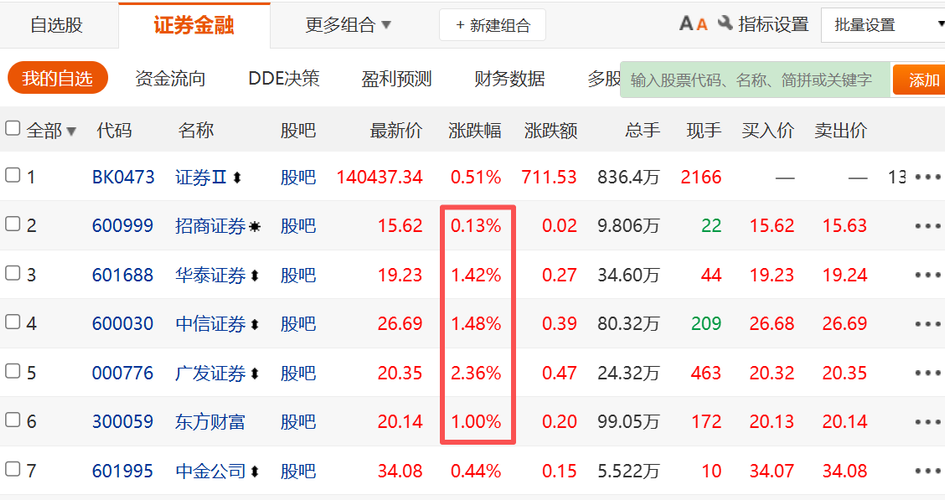Check the box for row 3 601688
The width and height of the screenshot is (945, 500).
pos(12,273)
